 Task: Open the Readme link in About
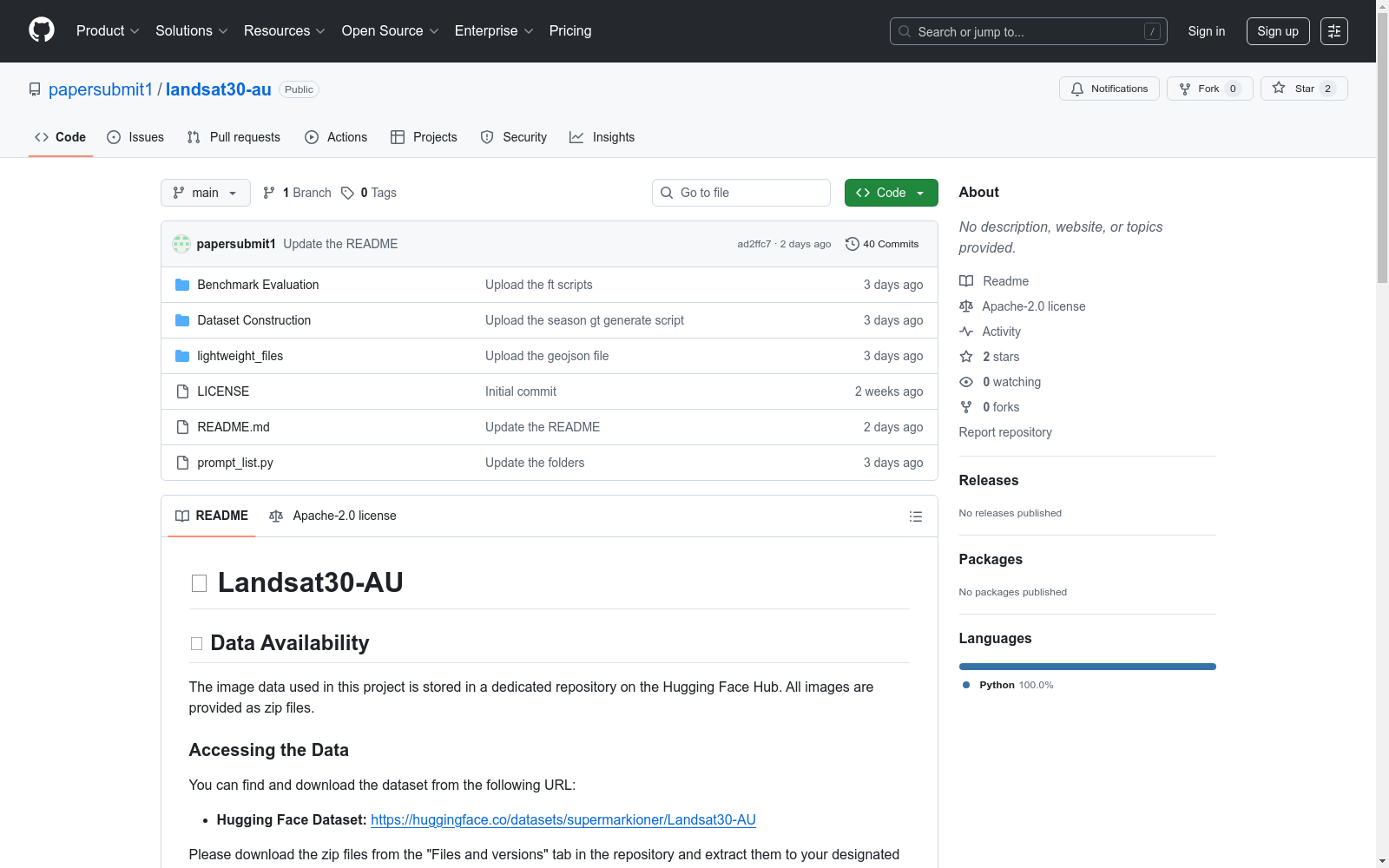tap(994, 281)
